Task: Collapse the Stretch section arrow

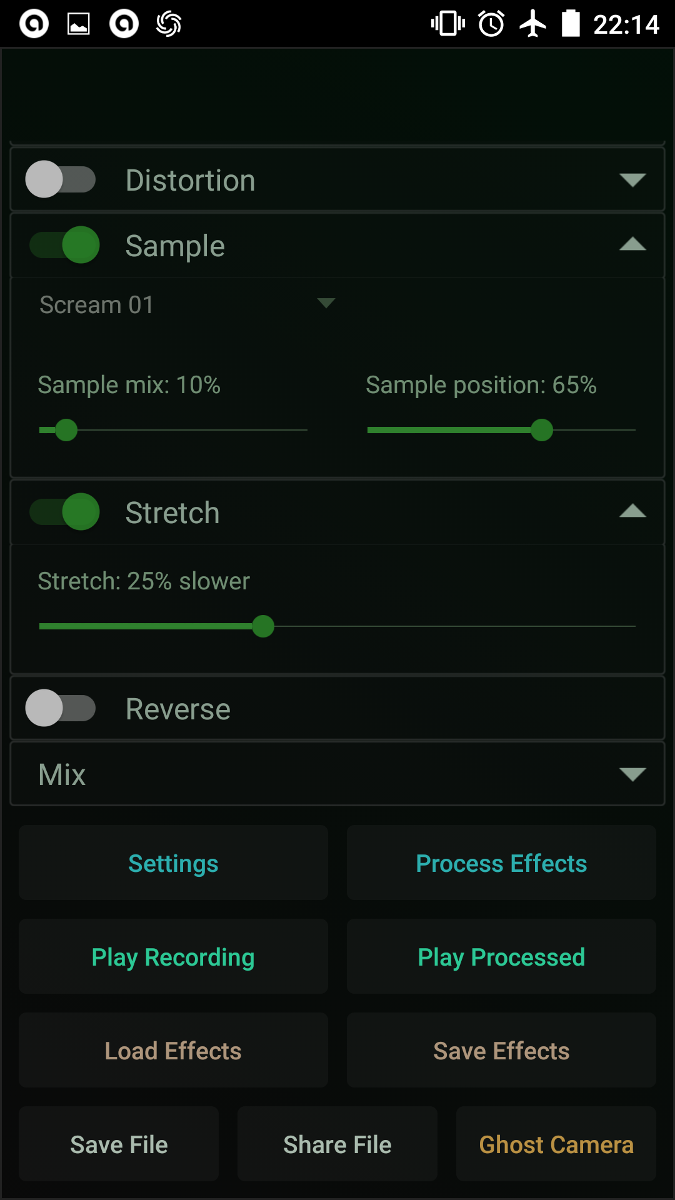Action: coord(632,511)
